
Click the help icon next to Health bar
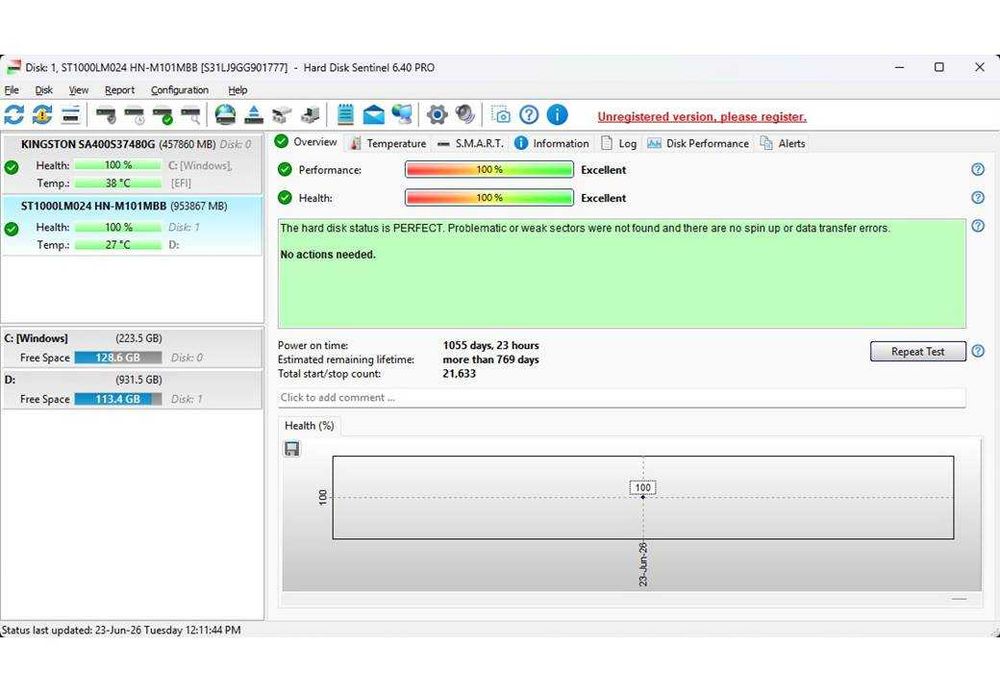978,198
